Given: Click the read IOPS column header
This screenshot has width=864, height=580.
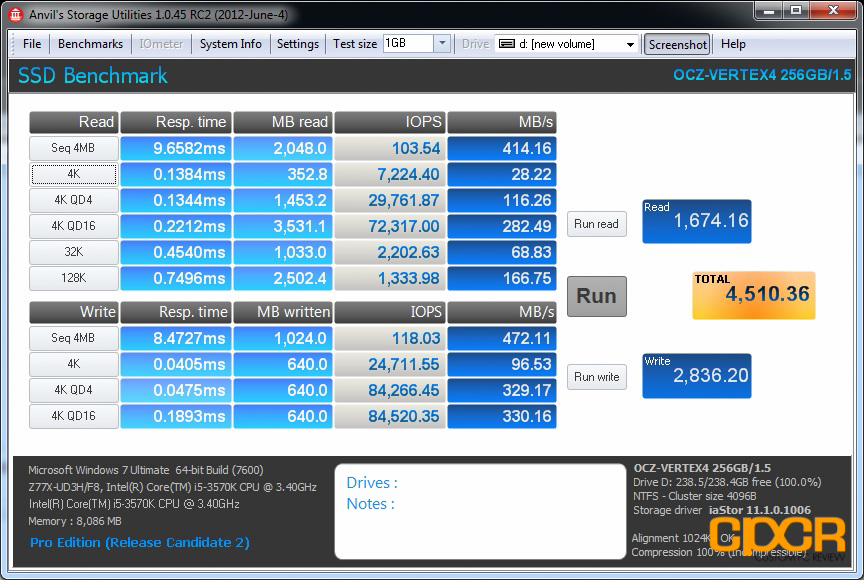Looking at the screenshot, I should tap(390, 122).
